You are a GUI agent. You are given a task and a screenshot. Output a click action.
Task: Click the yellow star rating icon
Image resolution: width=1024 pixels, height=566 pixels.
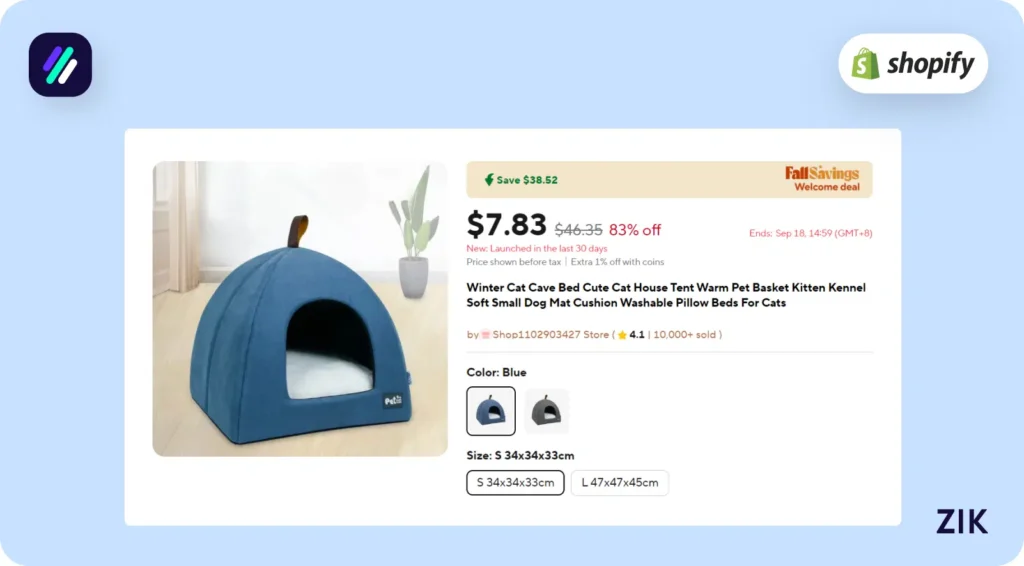(622, 335)
